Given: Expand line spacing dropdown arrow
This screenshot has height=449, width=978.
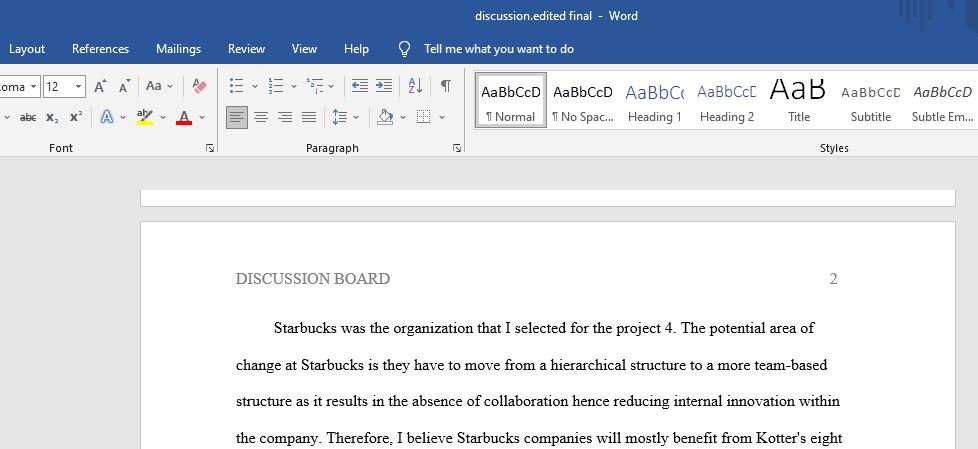Looking at the screenshot, I should coord(356,117).
